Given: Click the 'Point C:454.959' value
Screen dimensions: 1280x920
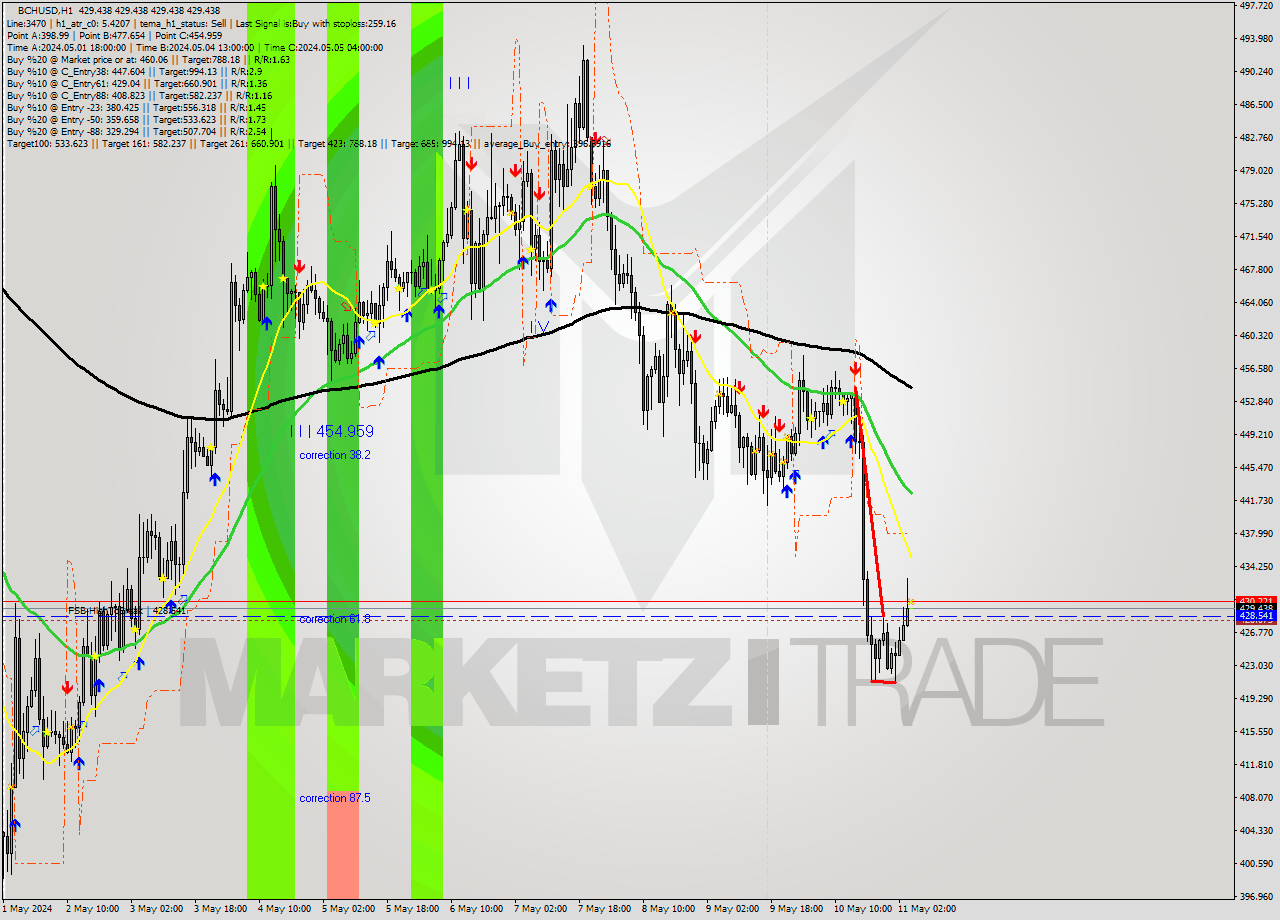Looking at the screenshot, I should (190, 35).
